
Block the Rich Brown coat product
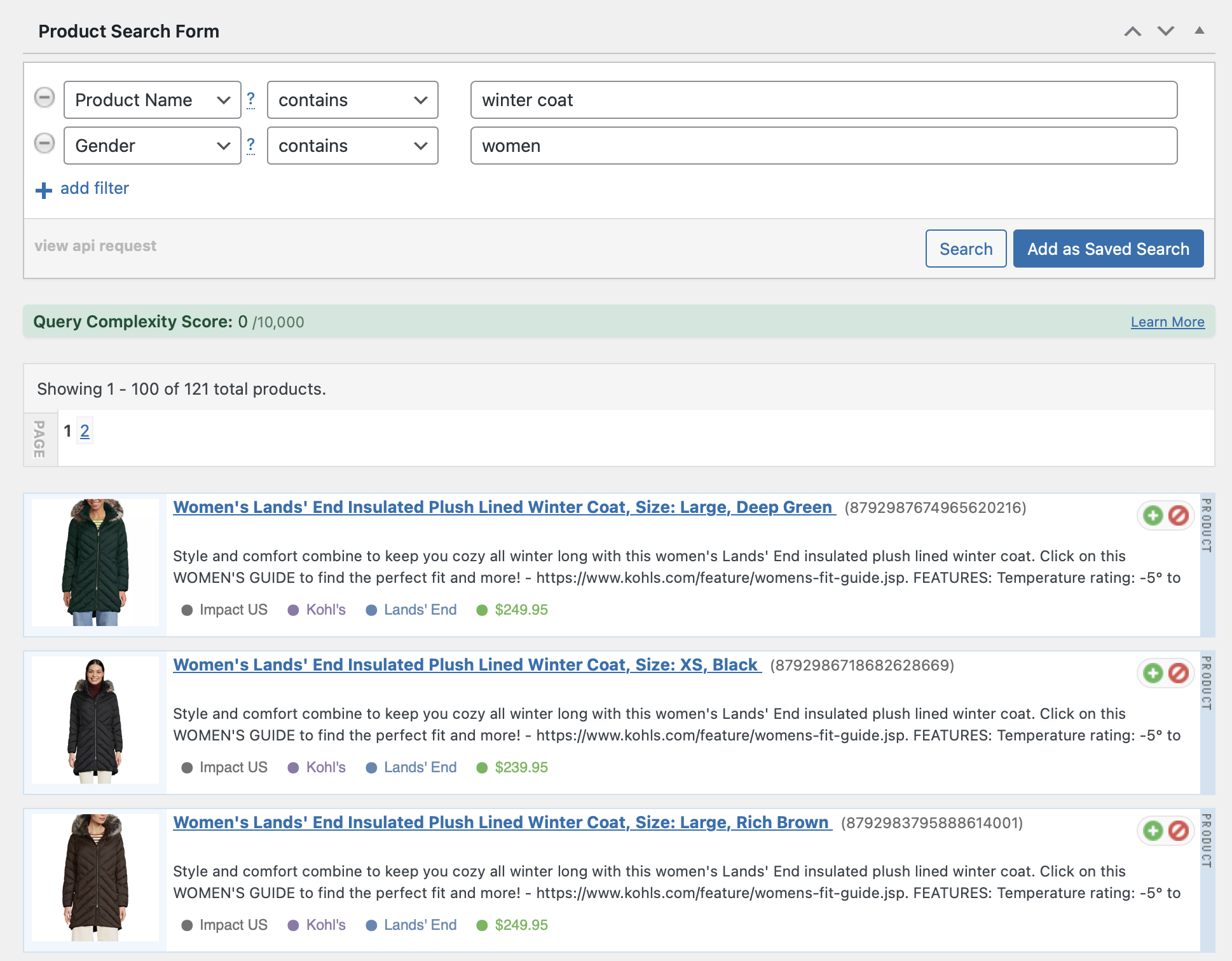1179,831
